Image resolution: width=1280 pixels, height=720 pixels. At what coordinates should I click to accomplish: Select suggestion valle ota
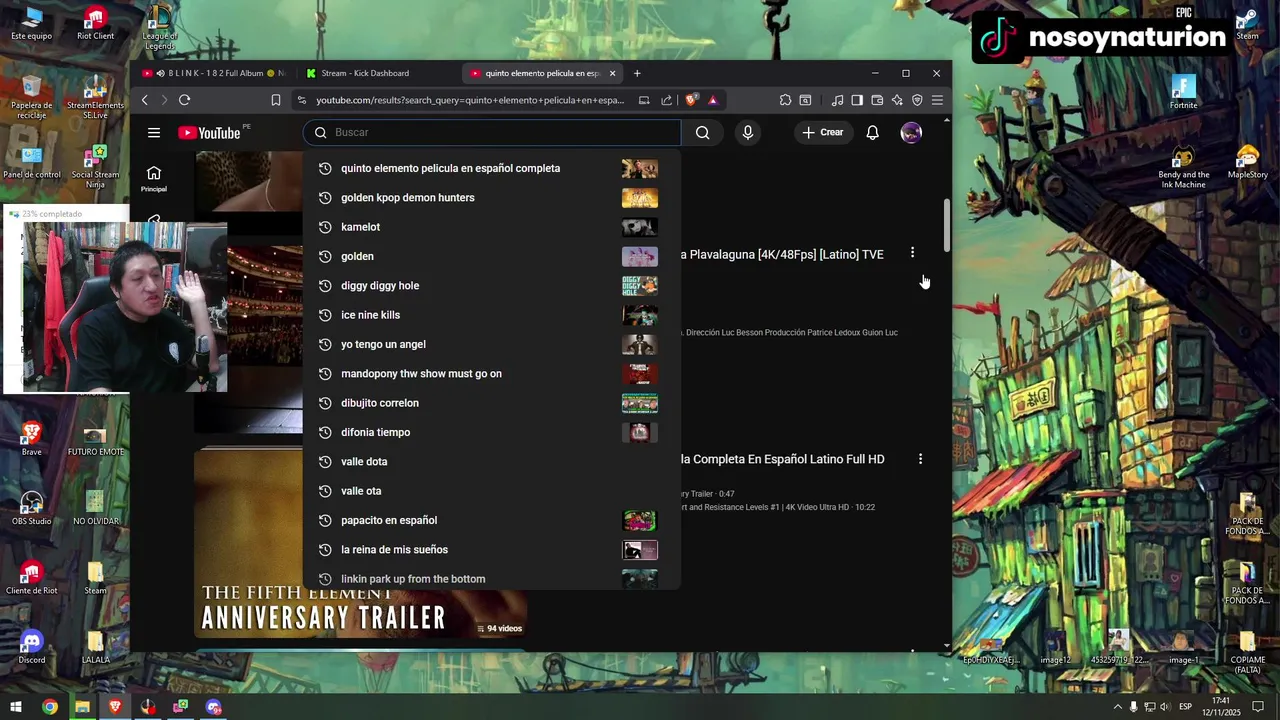491,491
